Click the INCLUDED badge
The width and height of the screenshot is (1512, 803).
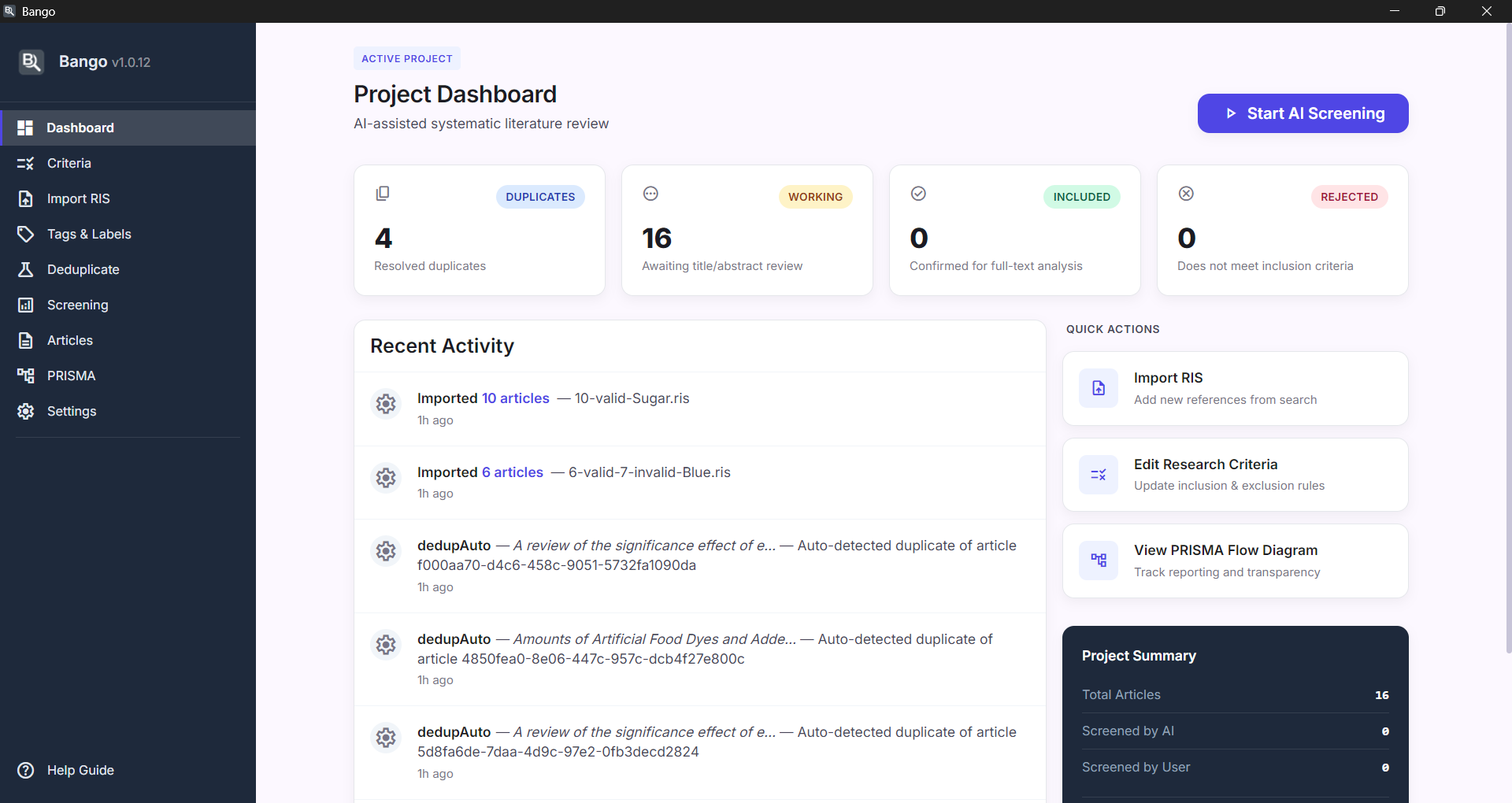pos(1082,197)
